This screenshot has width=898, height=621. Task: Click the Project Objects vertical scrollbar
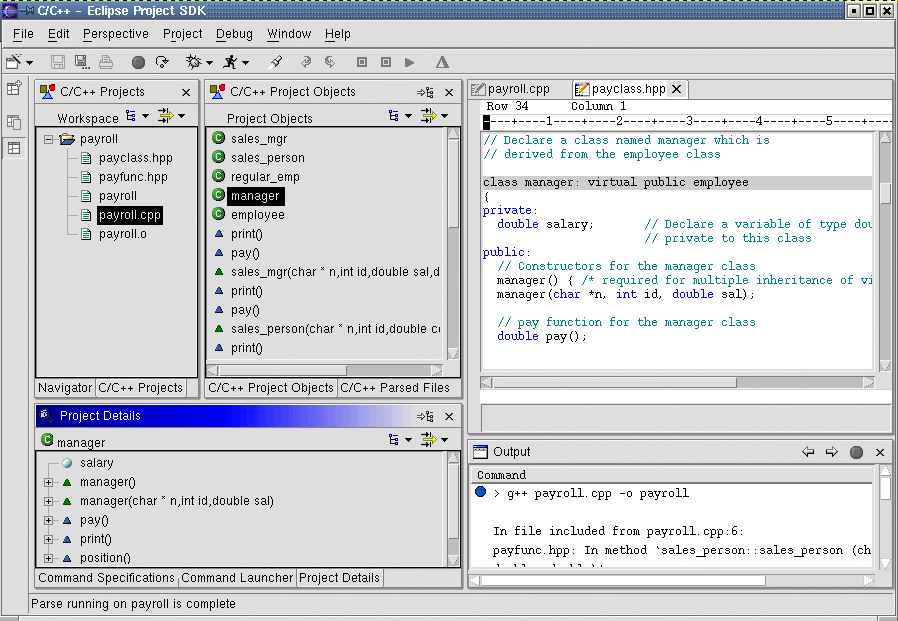[453, 243]
